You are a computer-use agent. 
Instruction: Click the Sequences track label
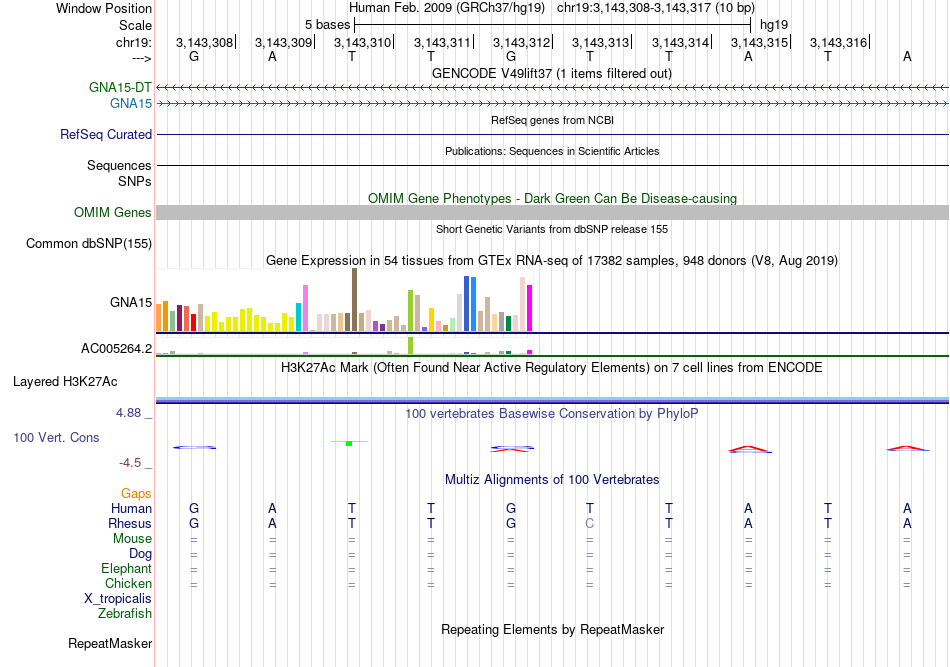[119, 165]
